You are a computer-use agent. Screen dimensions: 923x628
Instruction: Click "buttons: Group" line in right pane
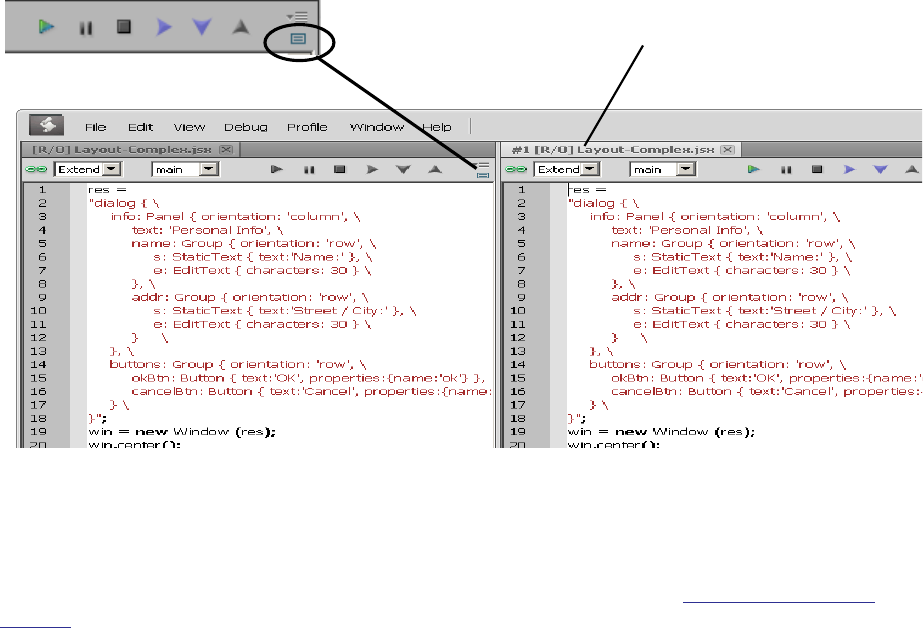tap(718, 365)
